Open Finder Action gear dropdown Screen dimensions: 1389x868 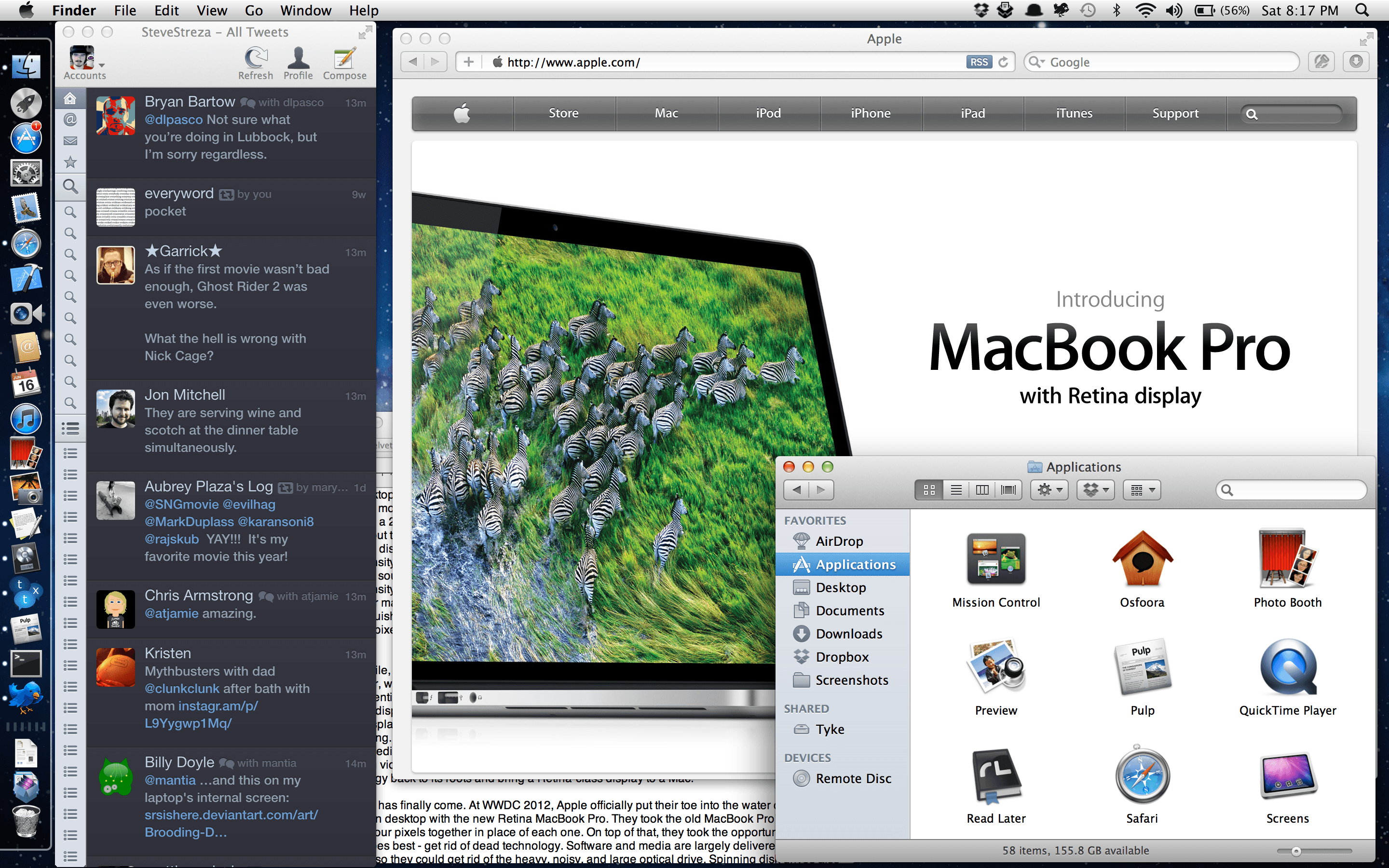1050,489
